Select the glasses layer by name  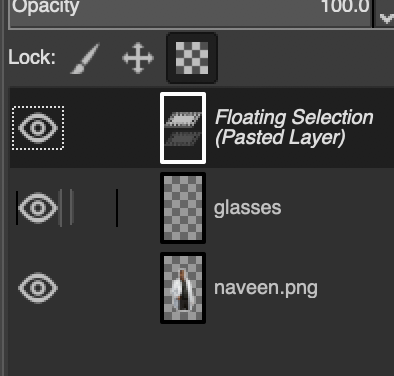[x=248, y=208]
